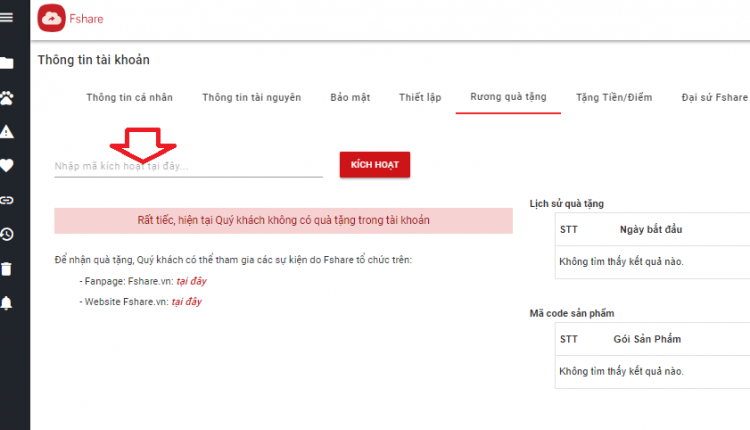Screen dimensions: 750x430
Task: Click the 'Để nhận quà tặng' instruction text
Action: click(233, 260)
